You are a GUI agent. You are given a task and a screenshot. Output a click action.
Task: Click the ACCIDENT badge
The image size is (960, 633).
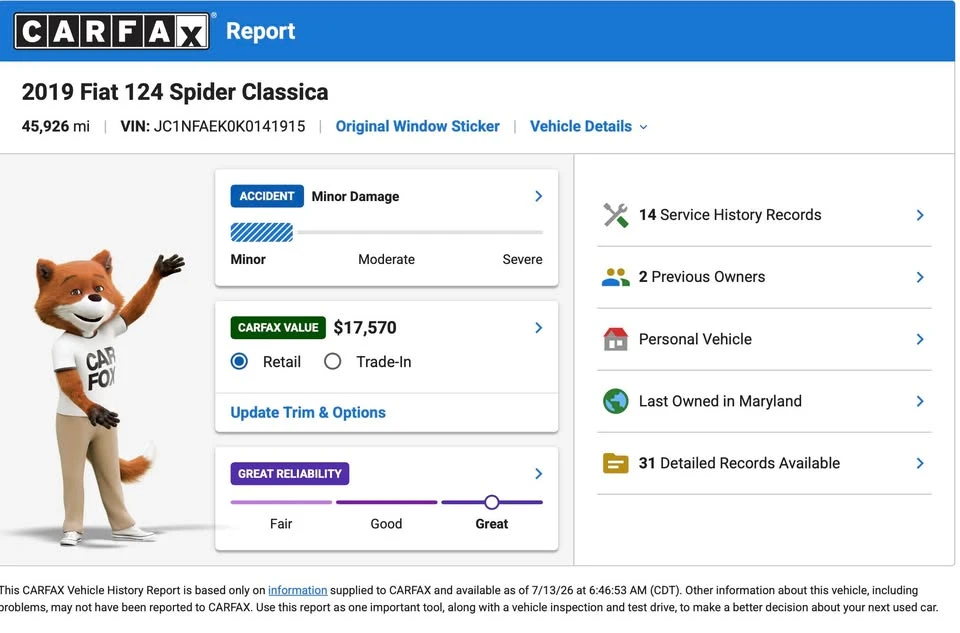[x=267, y=196]
